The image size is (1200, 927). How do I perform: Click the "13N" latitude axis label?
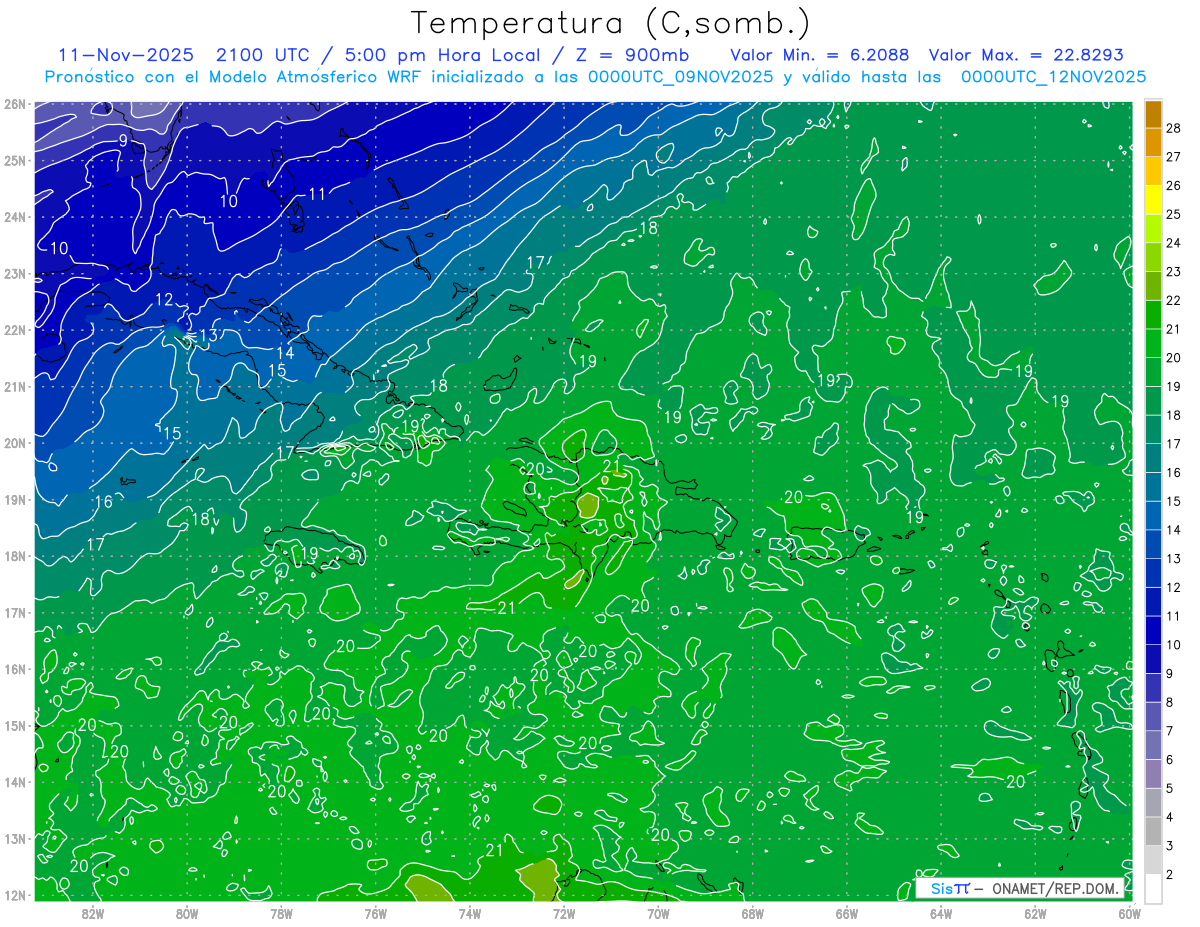coord(14,838)
